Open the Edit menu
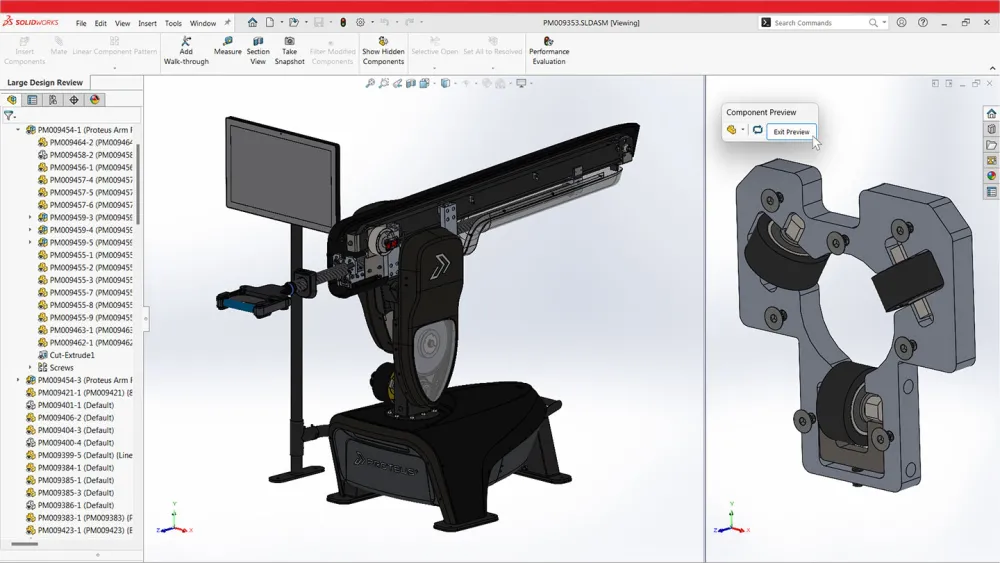This screenshot has height=563, width=1000. coord(101,23)
